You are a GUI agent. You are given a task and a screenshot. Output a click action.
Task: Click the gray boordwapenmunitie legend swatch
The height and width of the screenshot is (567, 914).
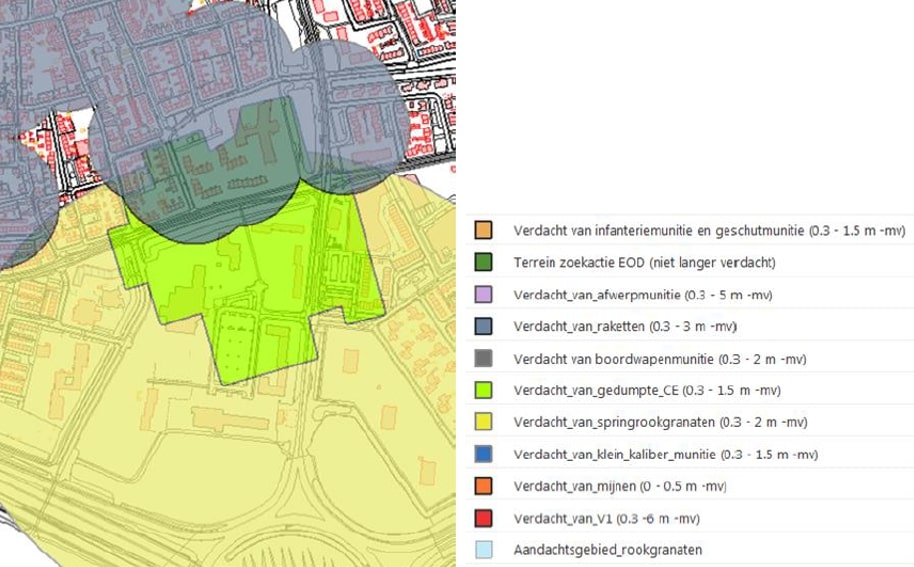(x=483, y=358)
